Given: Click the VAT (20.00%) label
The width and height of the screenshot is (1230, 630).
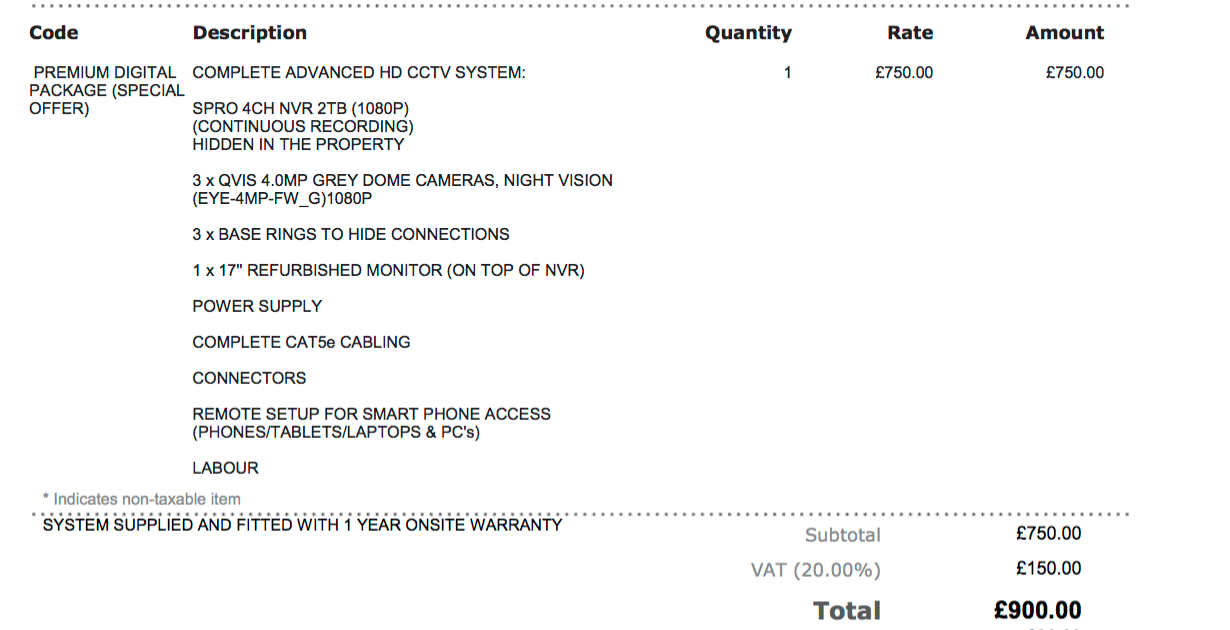Looking at the screenshot, I should 815,570.
